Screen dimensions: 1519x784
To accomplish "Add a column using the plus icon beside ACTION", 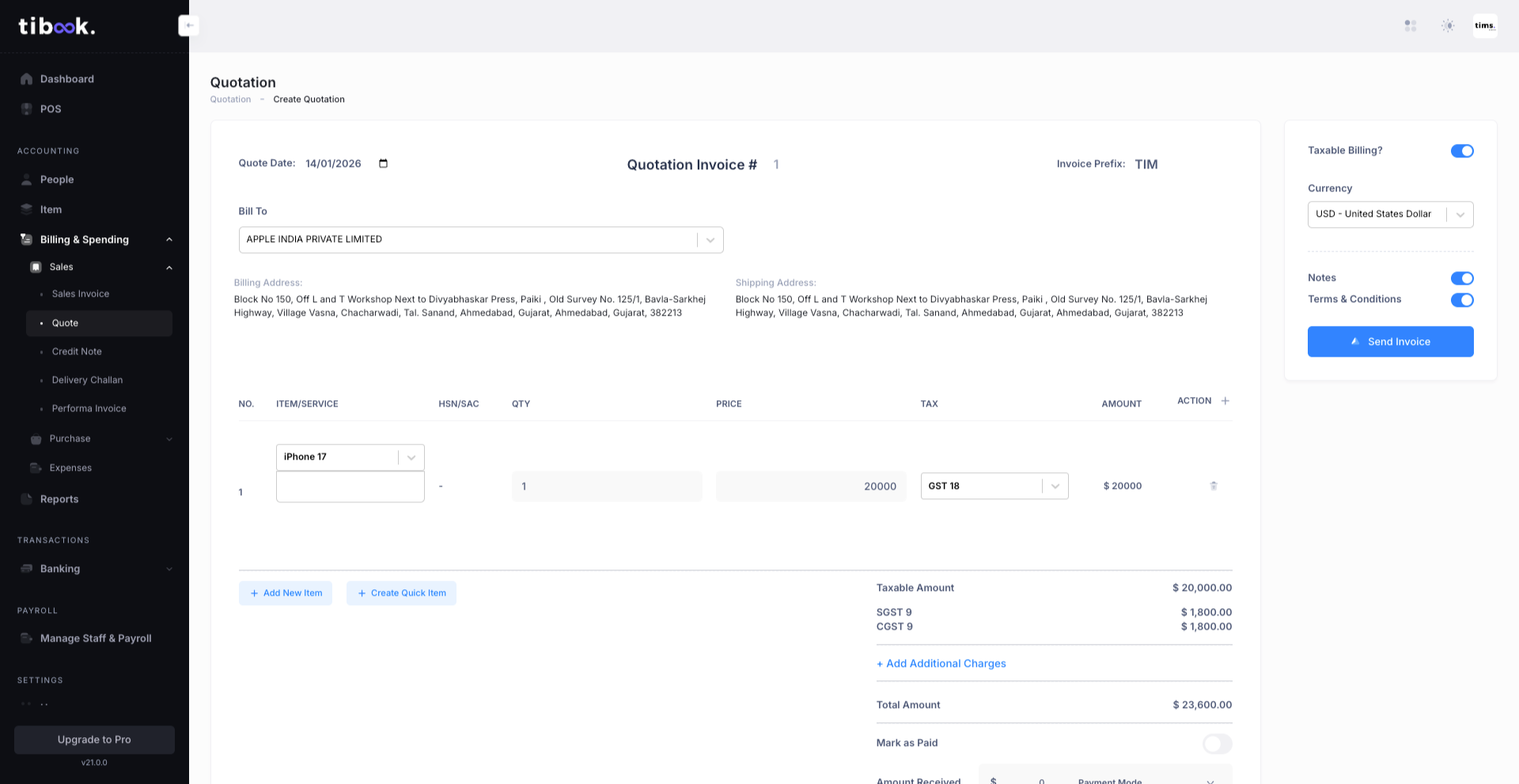I will pos(1225,400).
